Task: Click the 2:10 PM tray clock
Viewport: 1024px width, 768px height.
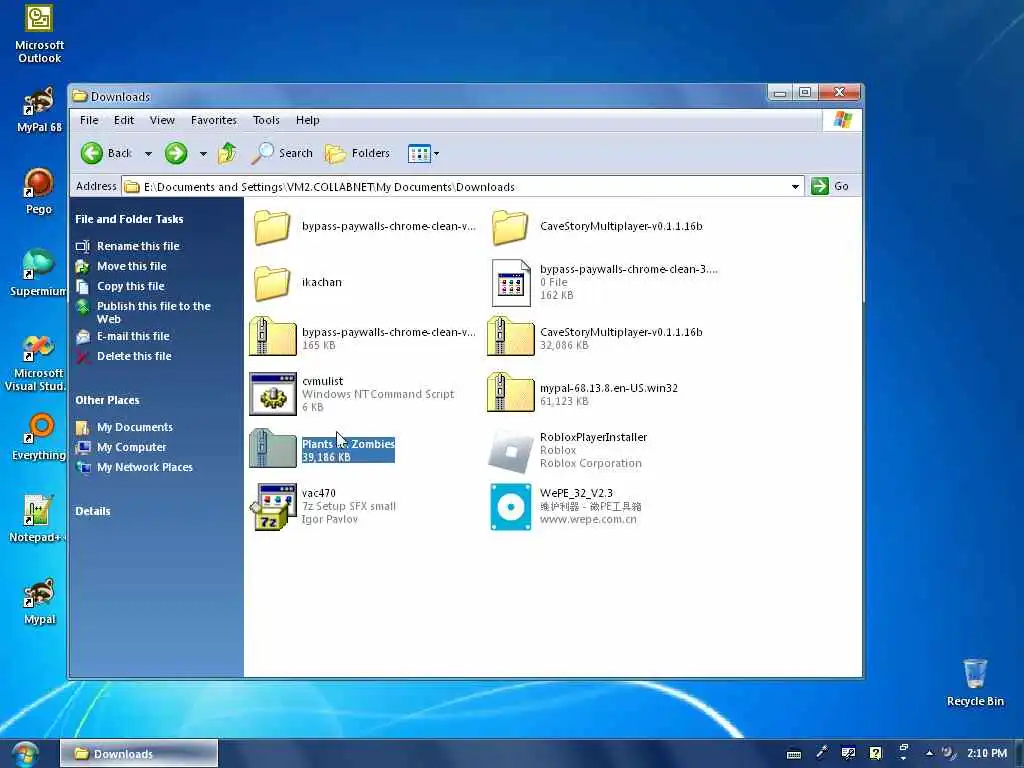Action: 987,753
